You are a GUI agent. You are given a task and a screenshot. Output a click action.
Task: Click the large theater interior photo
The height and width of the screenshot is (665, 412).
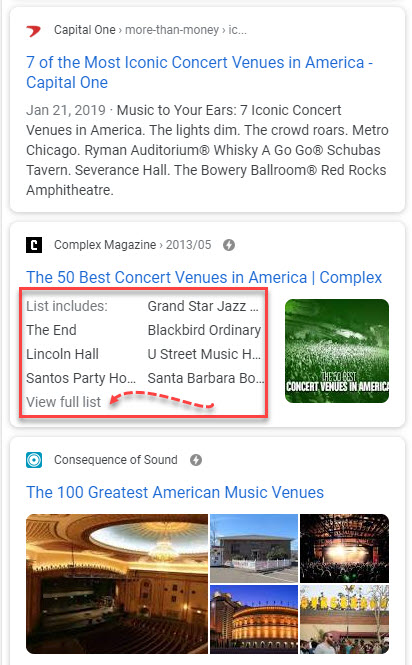pos(117,584)
